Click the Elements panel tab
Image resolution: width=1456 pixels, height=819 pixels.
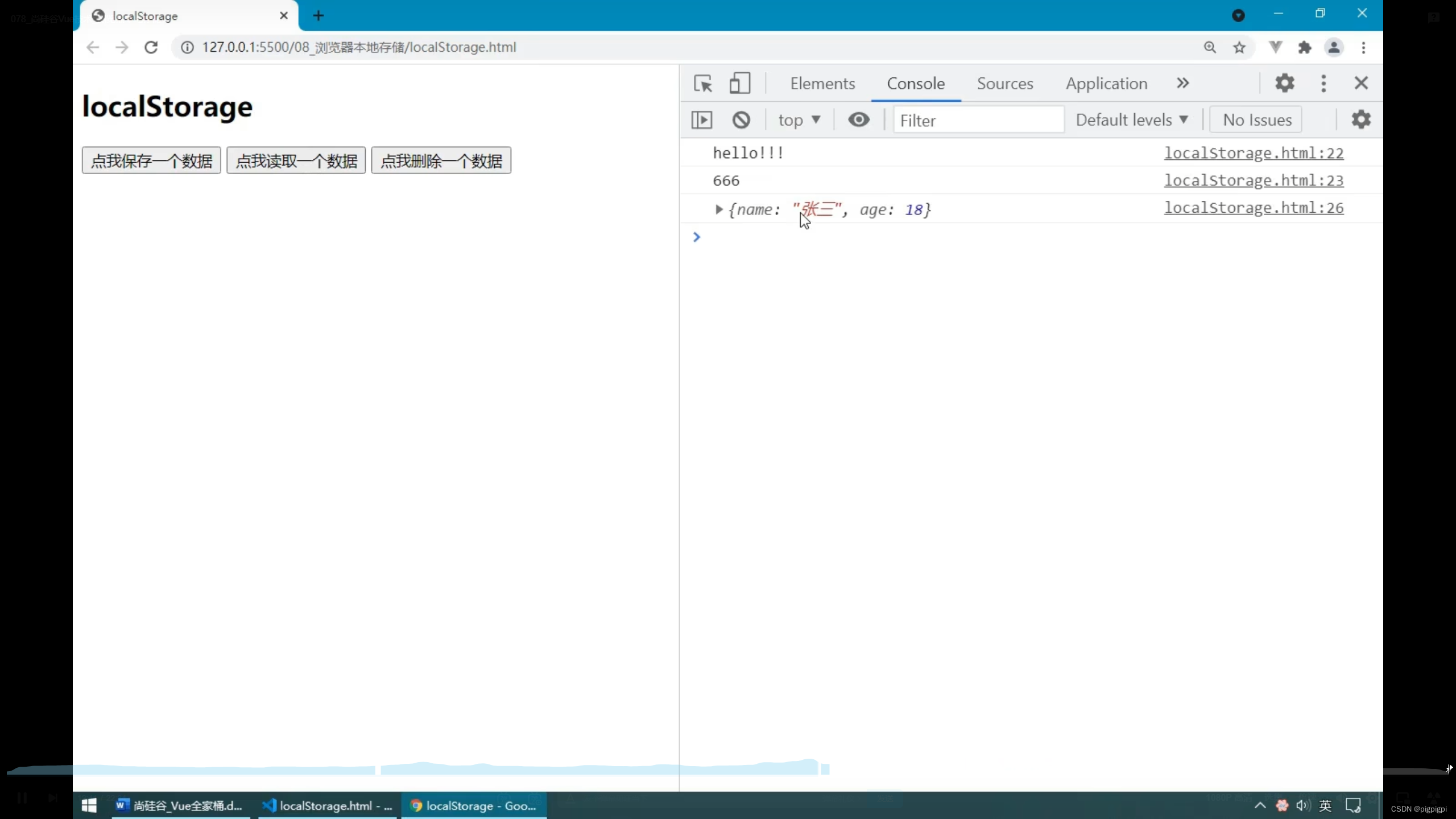pos(822,83)
